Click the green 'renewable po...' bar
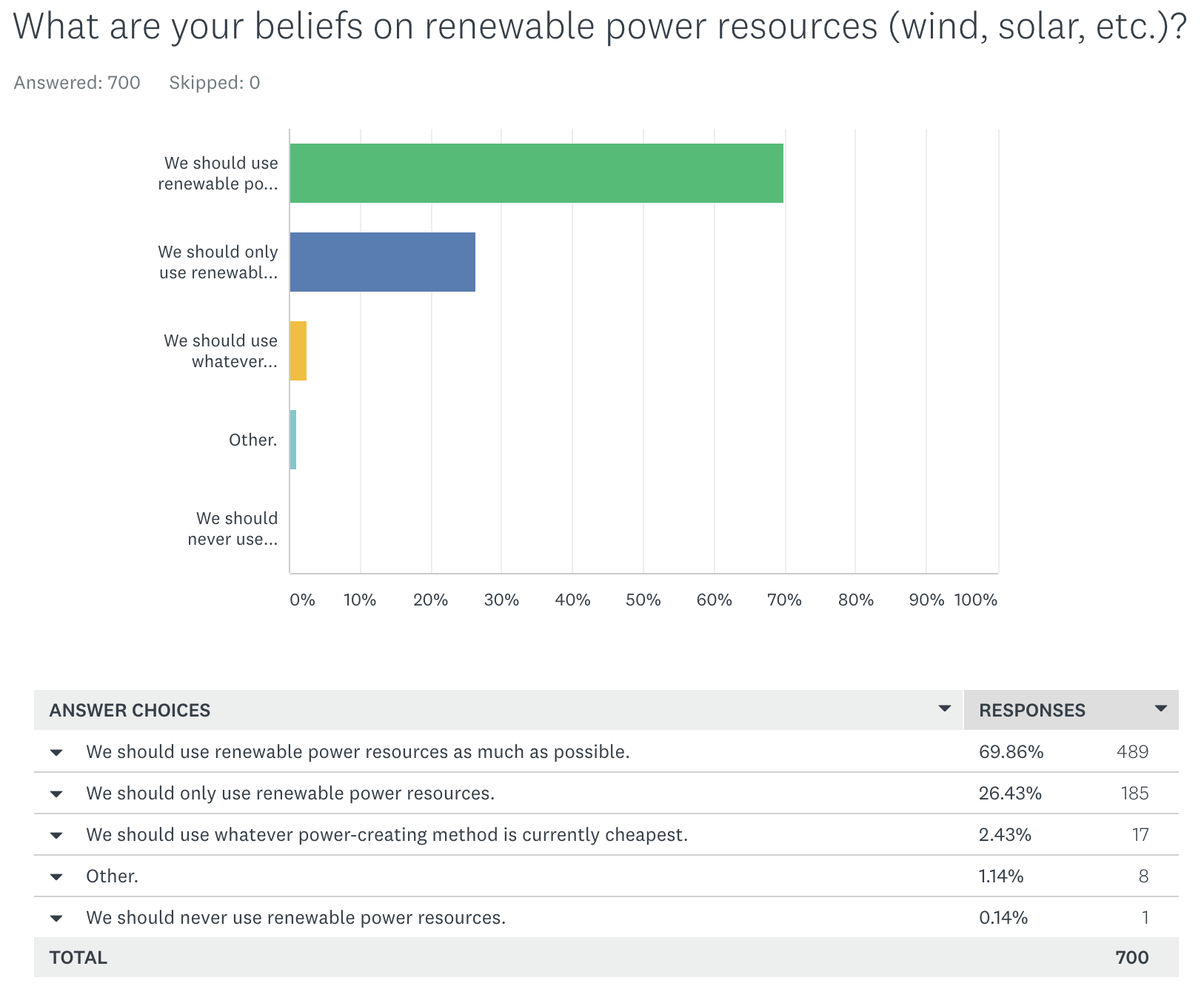This screenshot has width=1204, height=986. tap(536, 173)
